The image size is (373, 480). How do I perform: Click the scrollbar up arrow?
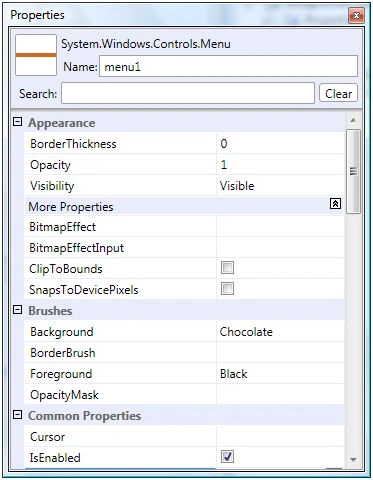click(x=353, y=120)
